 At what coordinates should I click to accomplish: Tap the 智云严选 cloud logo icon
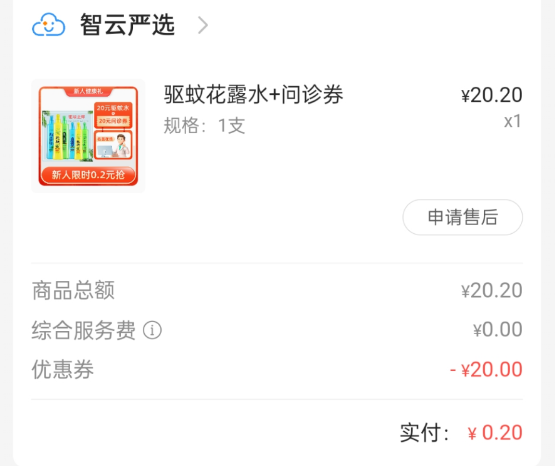[x=48, y=25]
